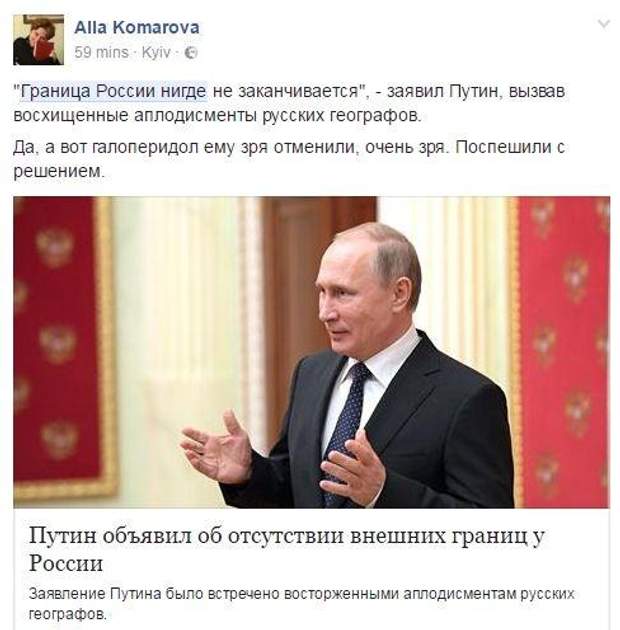The image size is (620, 630).
Task: Select the Kyiv location link
Action: pyautogui.click(x=156, y=53)
